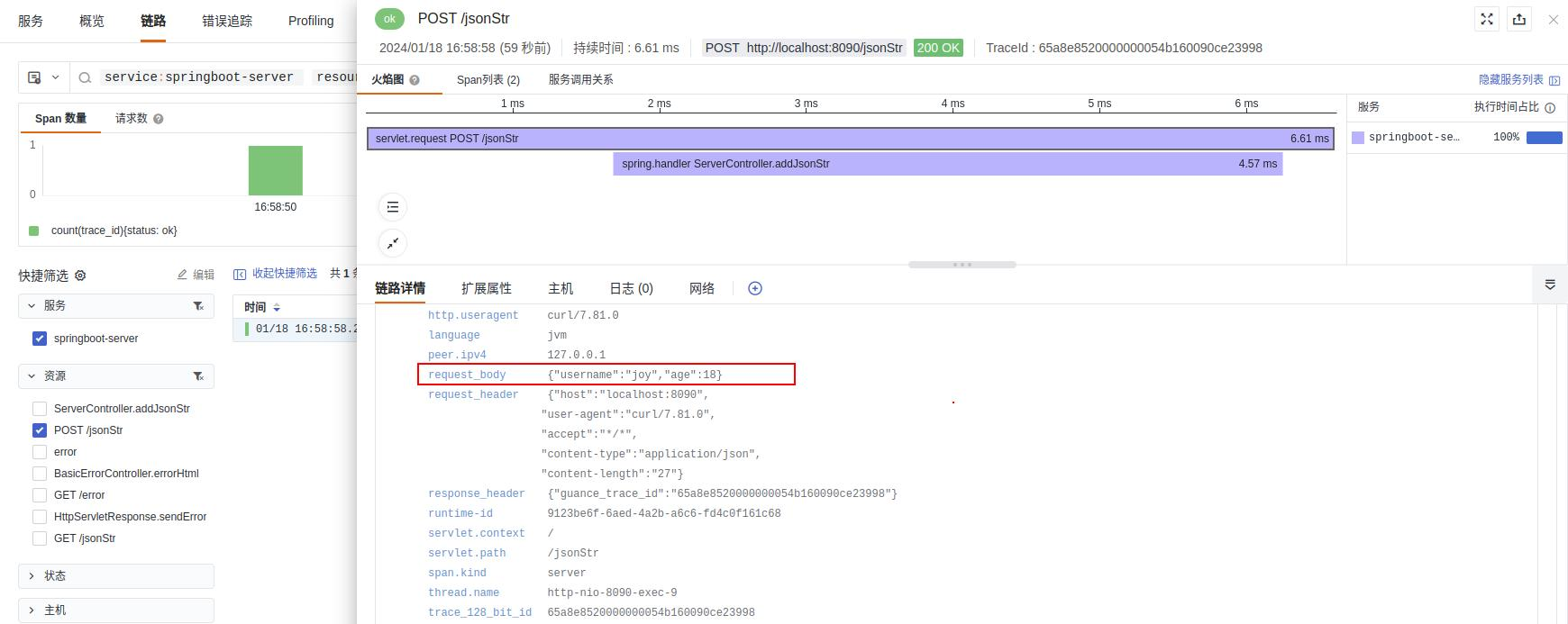Screen dimensions: 1568x624
Task: Click the response_header field name
Action: pos(477,493)
